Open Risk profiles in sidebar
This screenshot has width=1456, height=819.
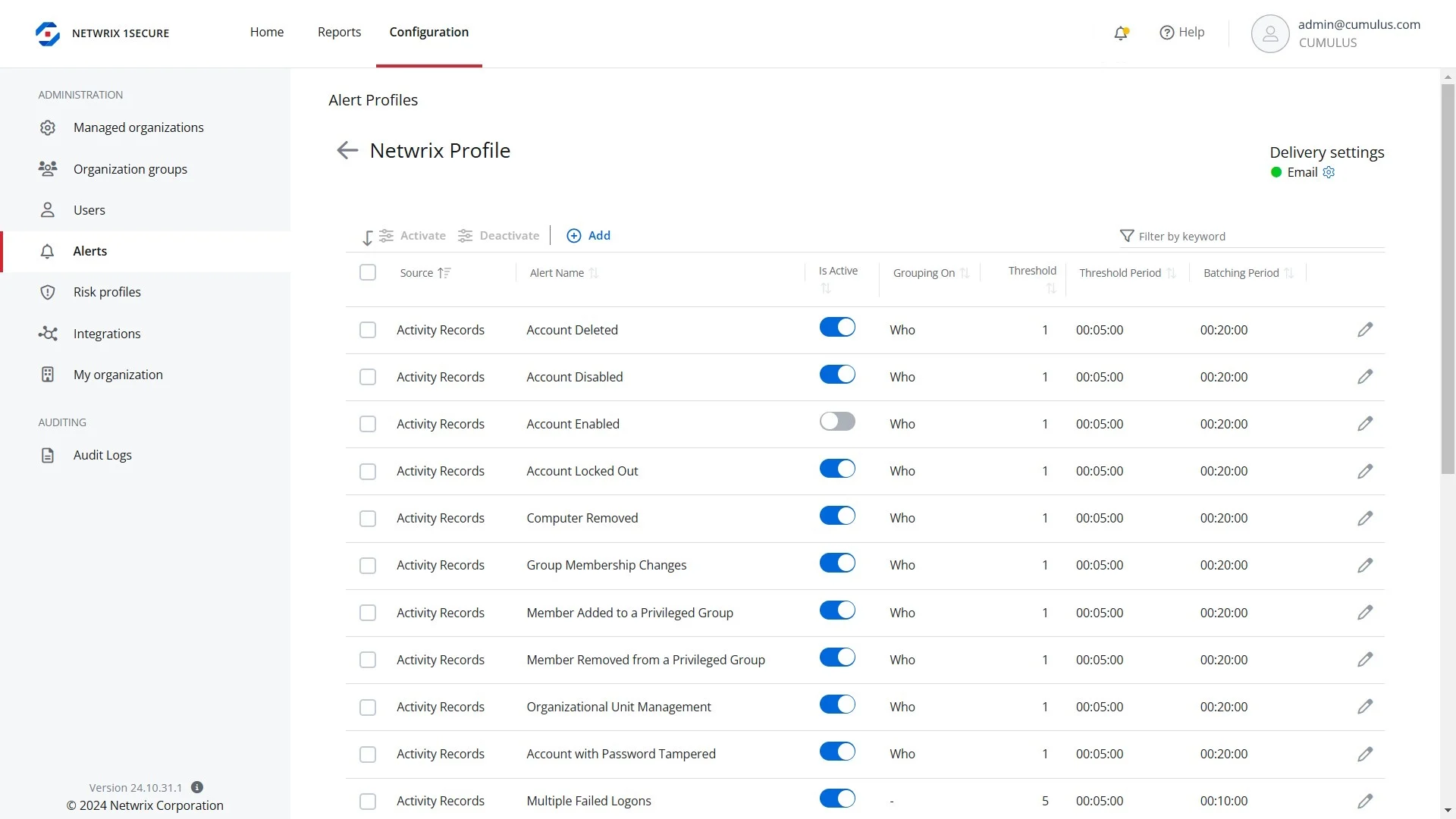(x=146, y=292)
